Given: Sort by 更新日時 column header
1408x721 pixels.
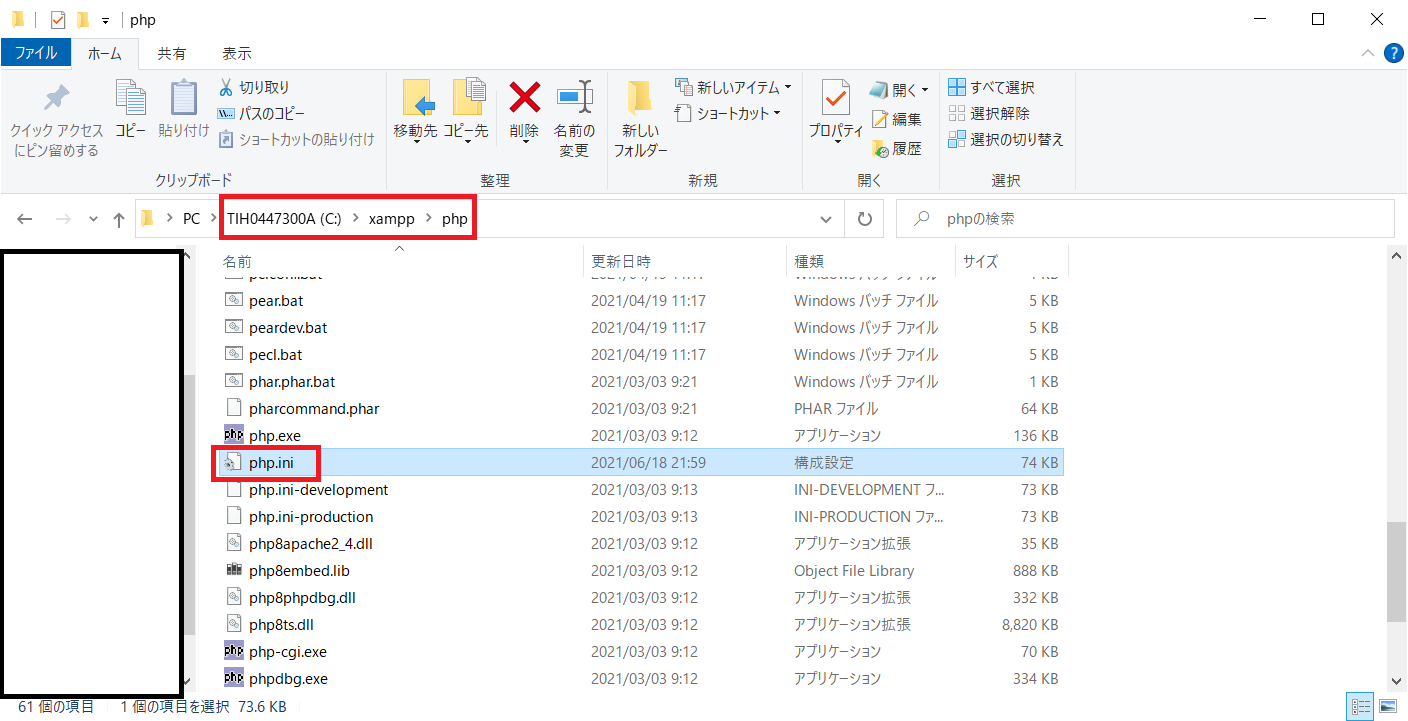Looking at the screenshot, I should coord(685,261).
